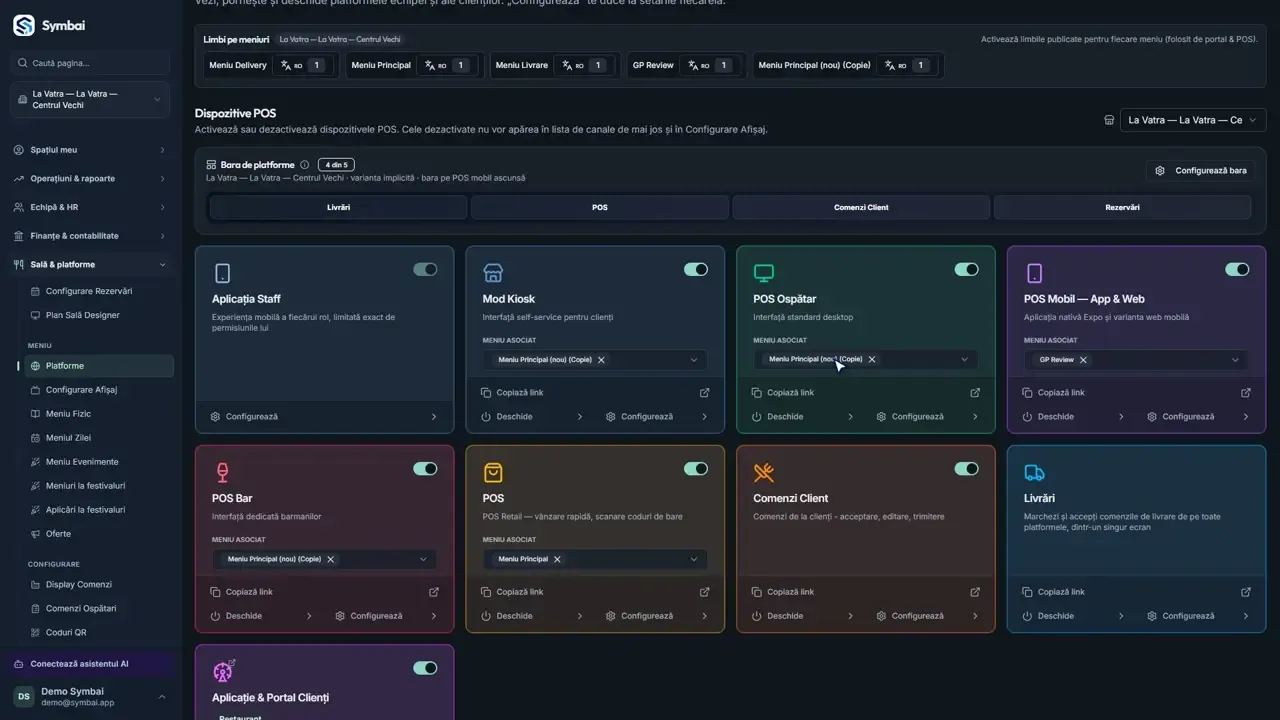
Task: Click copy icon on POS Bar Copiază link
Action: [x=215, y=592]
